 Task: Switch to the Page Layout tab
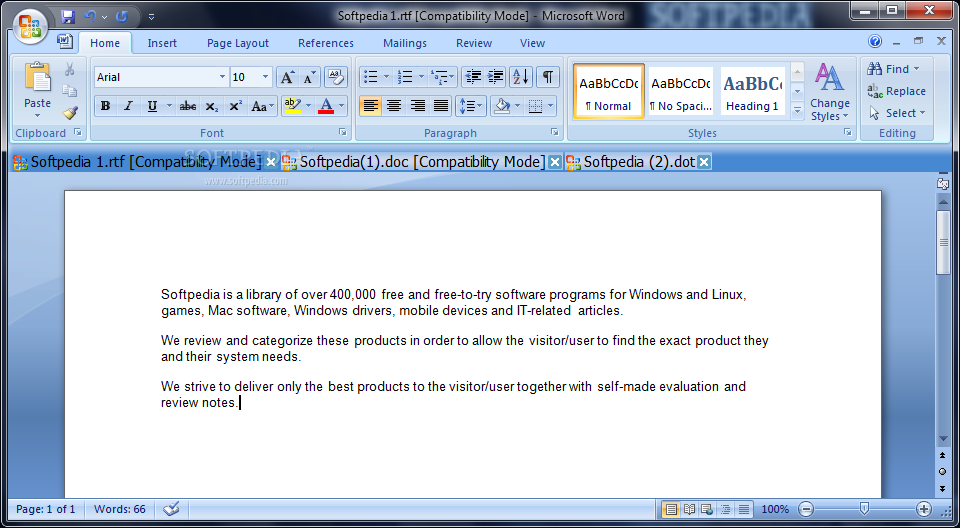click(238, 43)
